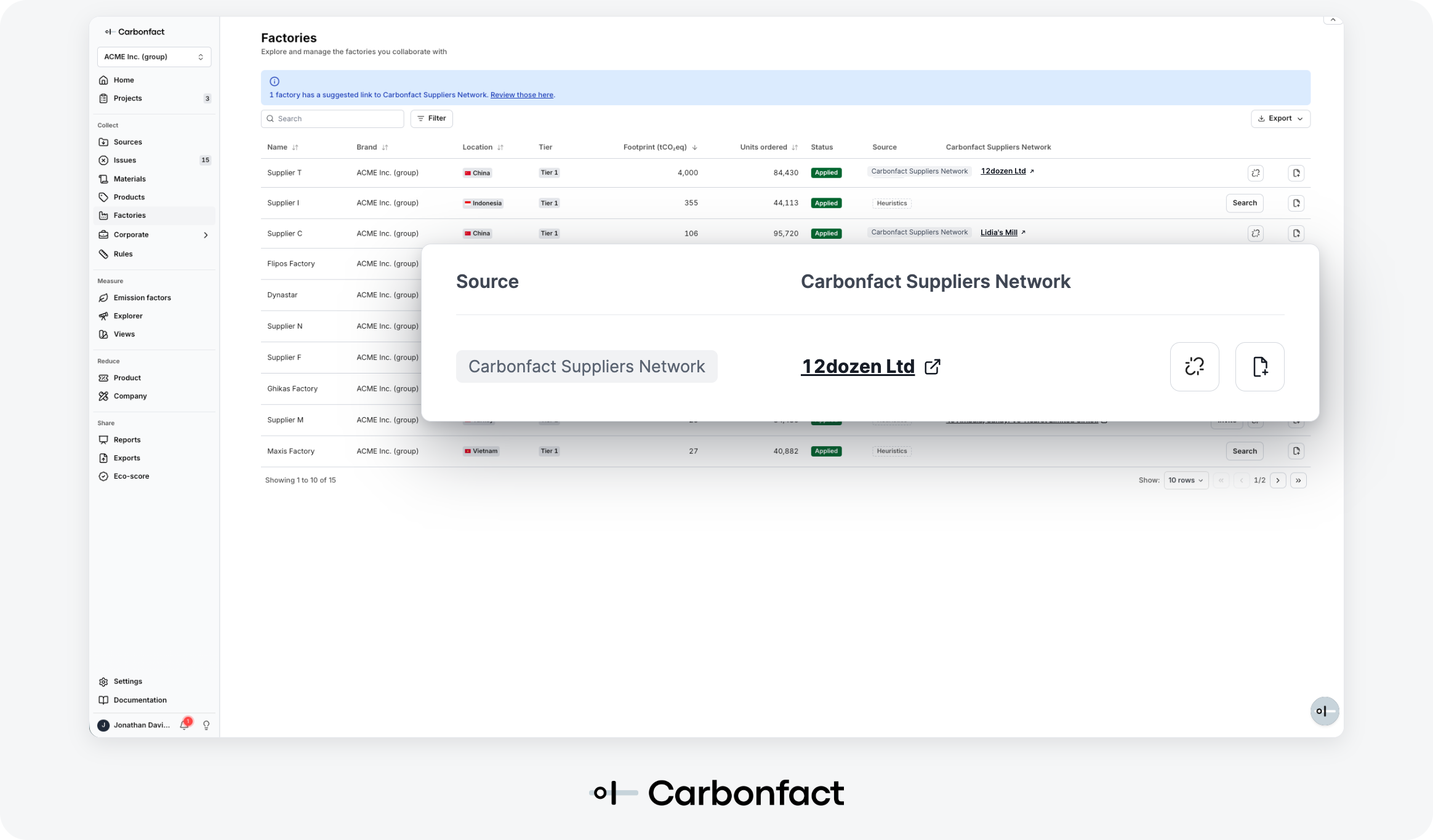This screenshot has width=1433, height=840.
Task: Click the Factories icon in the sidebar
Action: (103, 215)
